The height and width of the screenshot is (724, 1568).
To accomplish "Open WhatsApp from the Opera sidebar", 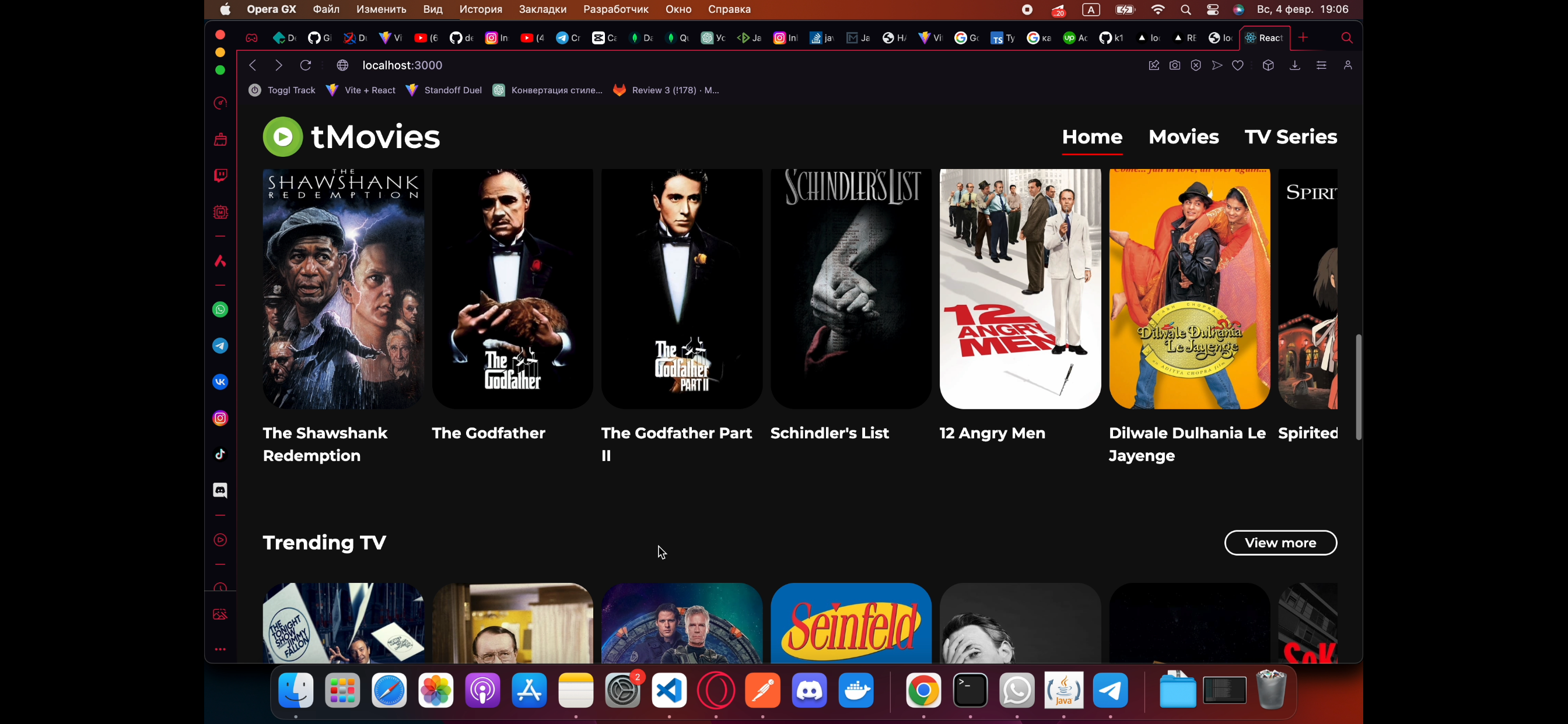I will (220, 310).
